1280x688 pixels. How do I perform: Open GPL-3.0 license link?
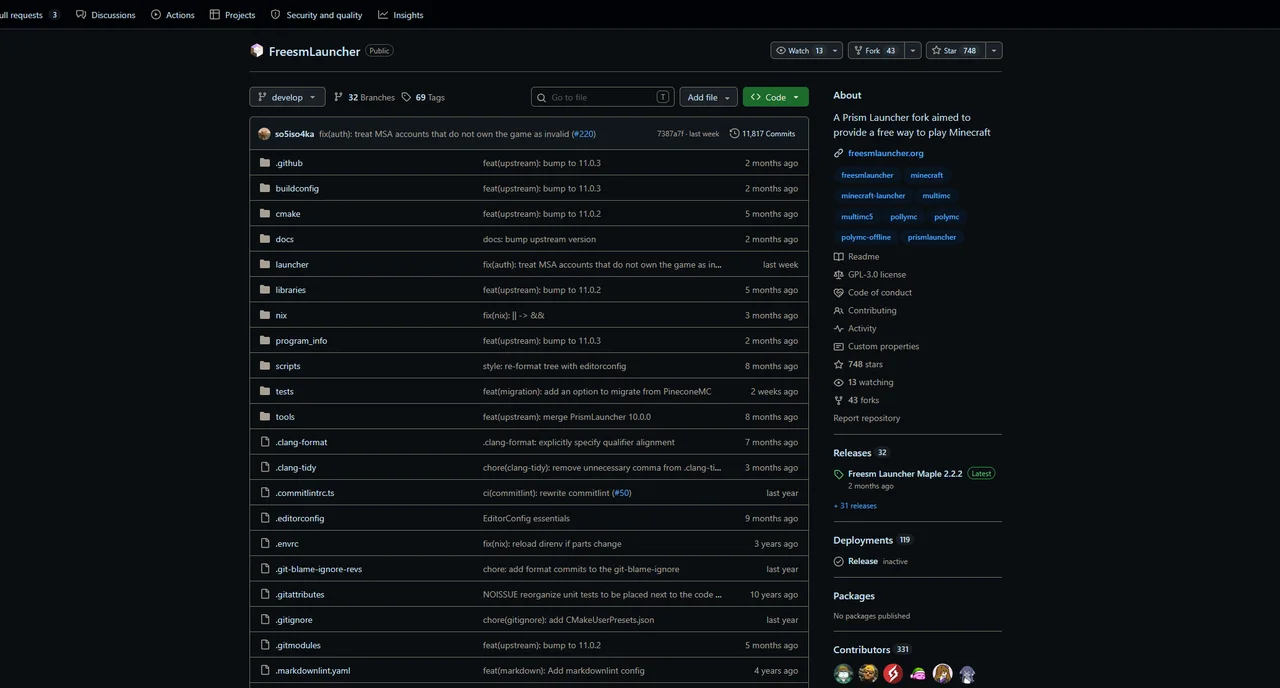[x=870, y=275]
